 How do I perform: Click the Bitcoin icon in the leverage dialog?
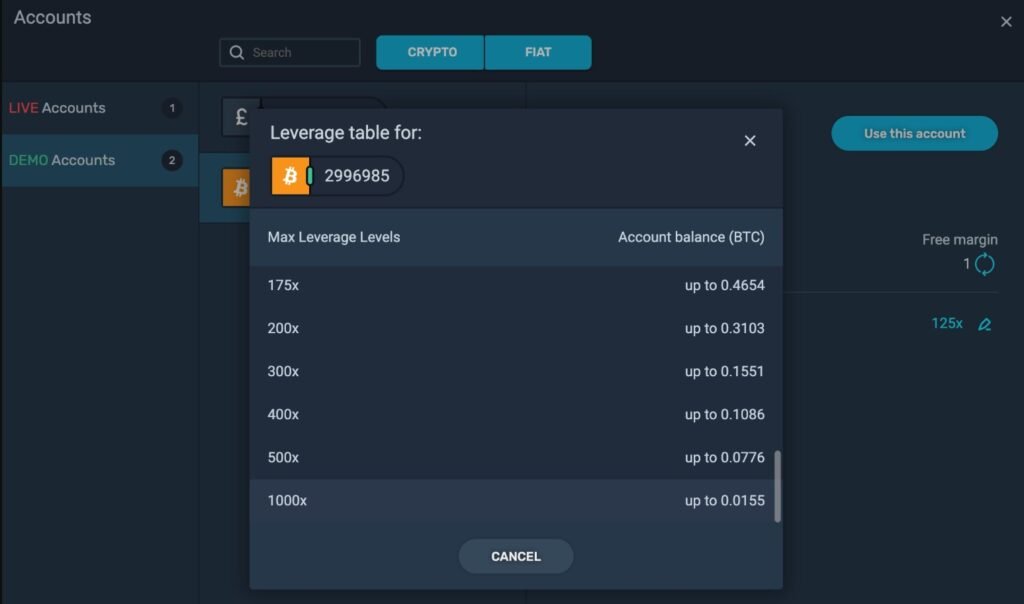point(290,176)
